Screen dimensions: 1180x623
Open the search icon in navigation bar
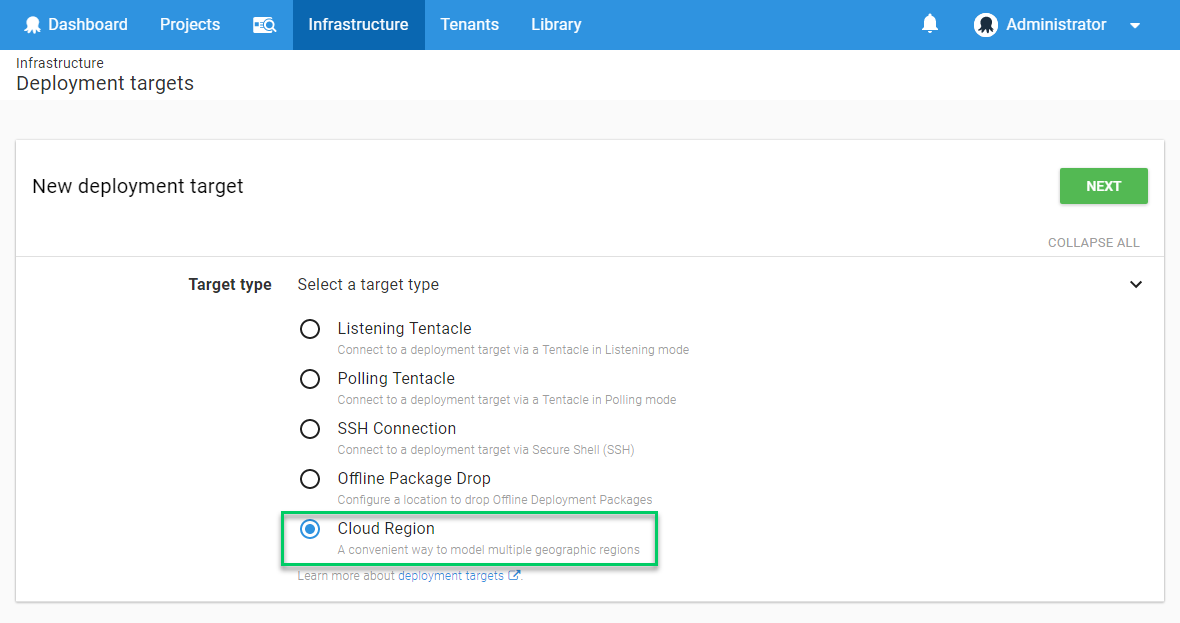[264, 25]
